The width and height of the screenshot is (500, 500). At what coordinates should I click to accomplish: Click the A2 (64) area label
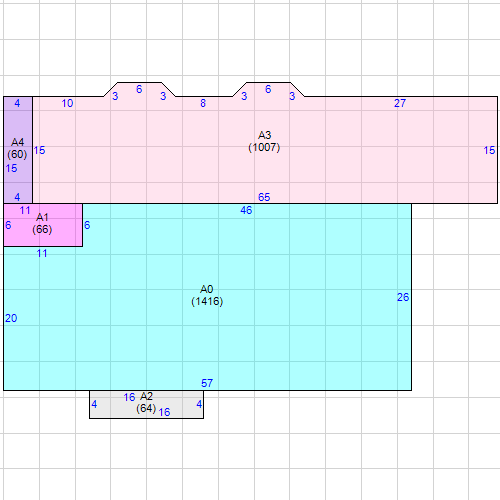point(146,402)
